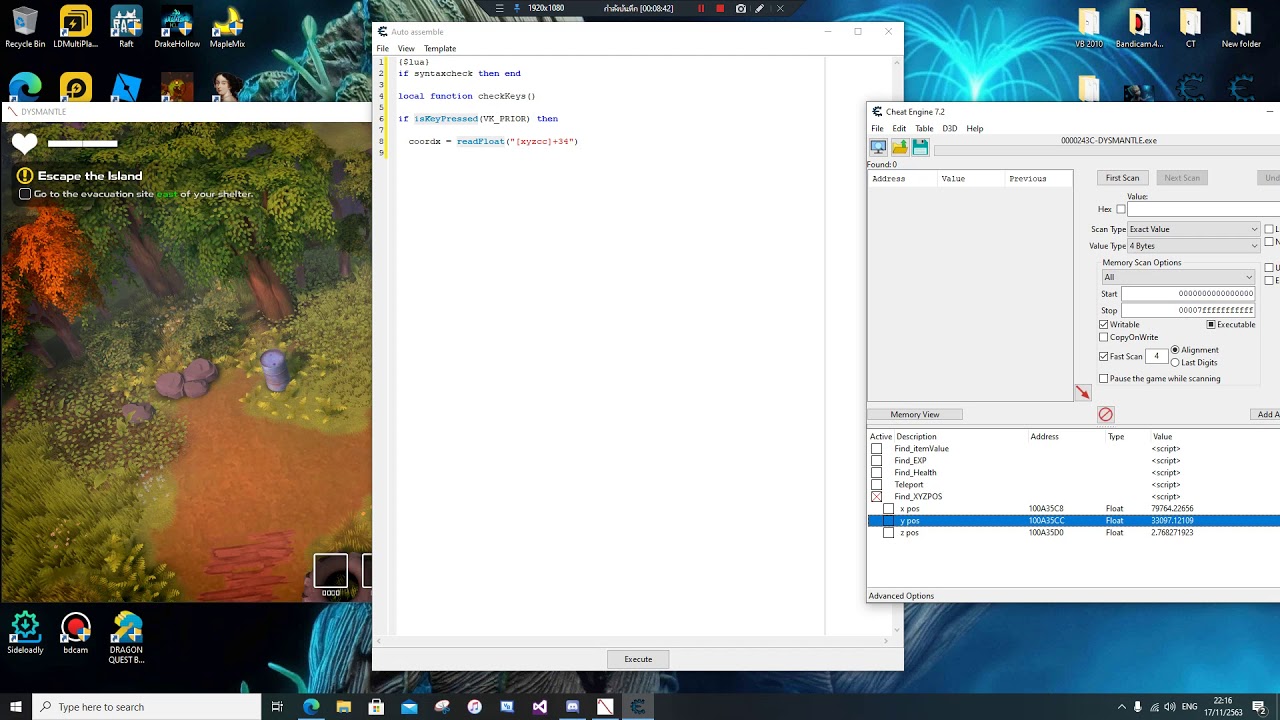This screenshot has height=720, width=1280.
Task: Activate the Find_EXP script checkbox
Action: (877, 461)
